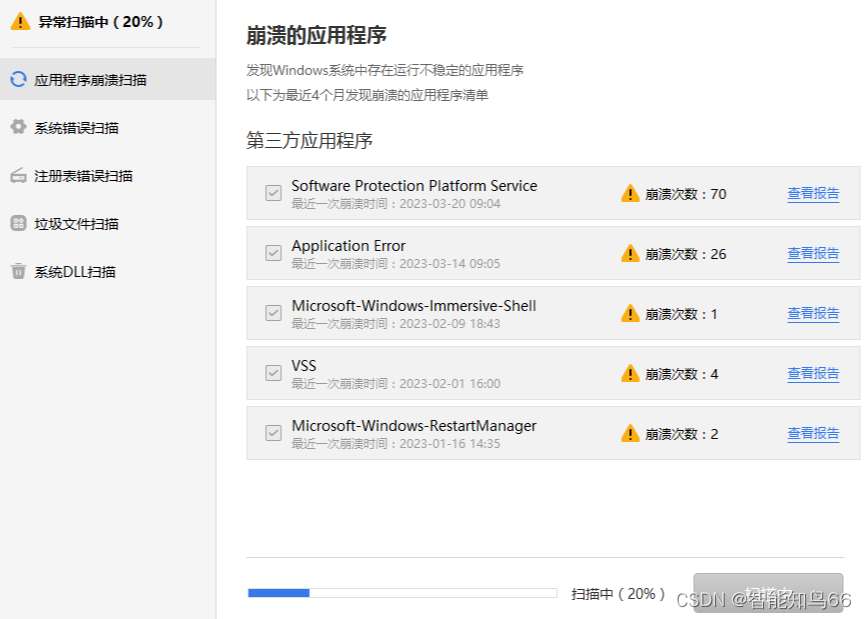Open 查看报告 for Microsoft-Windows-Immersive-Shell
This screenshot has width=867, height=619.
coord(813,314)
